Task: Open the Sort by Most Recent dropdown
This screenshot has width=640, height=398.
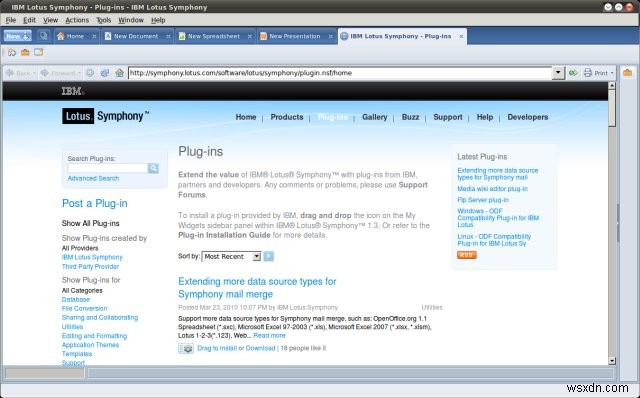Action: 231,256
